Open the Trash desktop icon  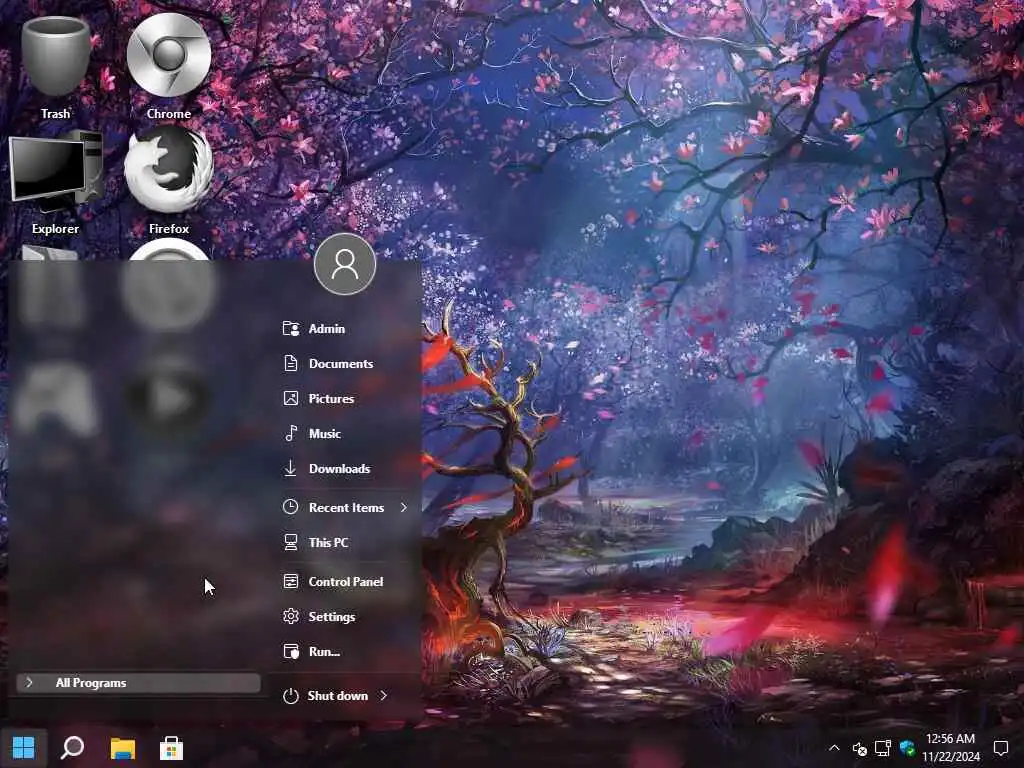click(56, 67)
